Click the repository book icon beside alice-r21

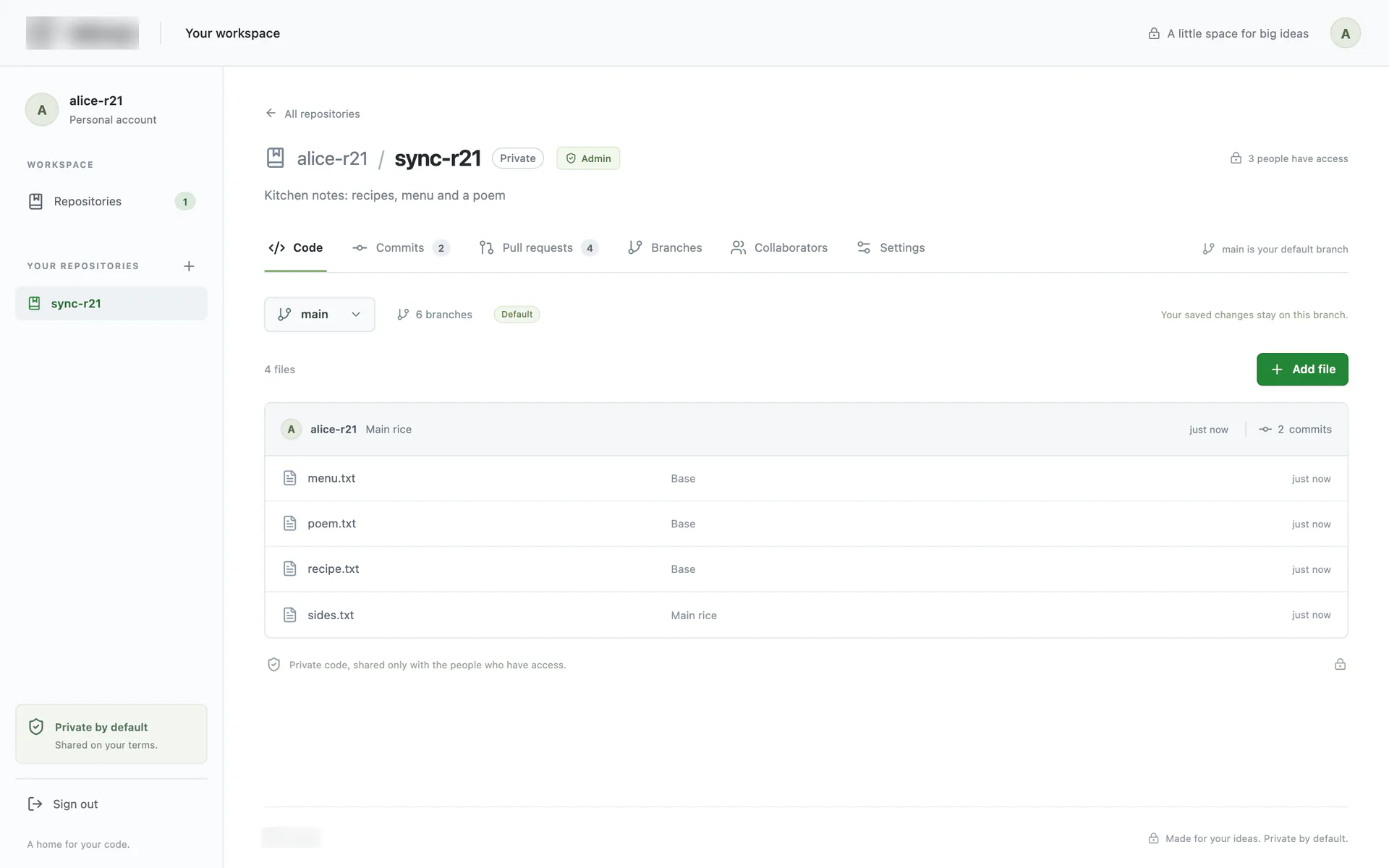[275, 158]
